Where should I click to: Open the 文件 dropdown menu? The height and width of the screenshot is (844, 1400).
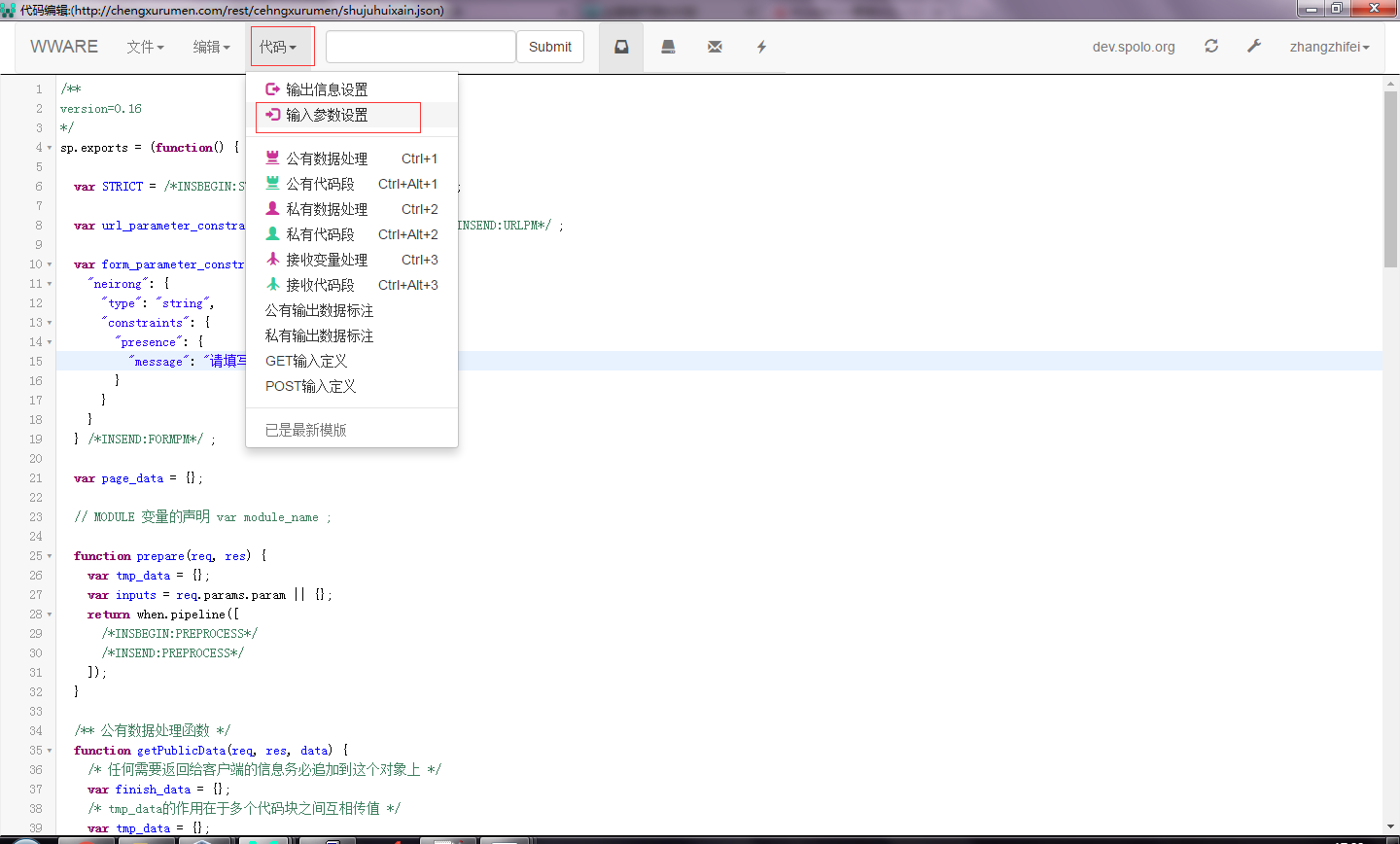145,47
